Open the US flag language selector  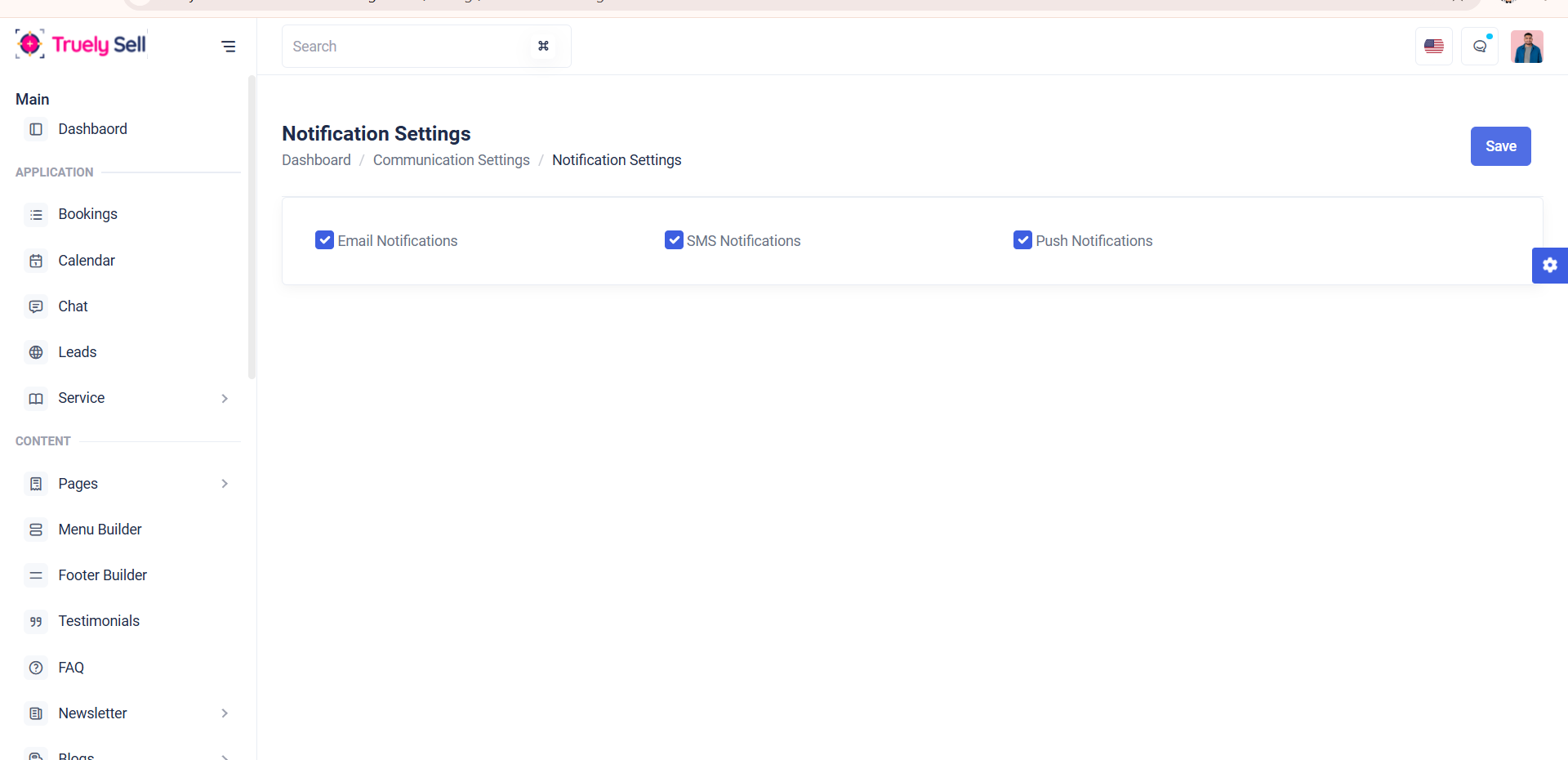click(x=1433, y=47)
